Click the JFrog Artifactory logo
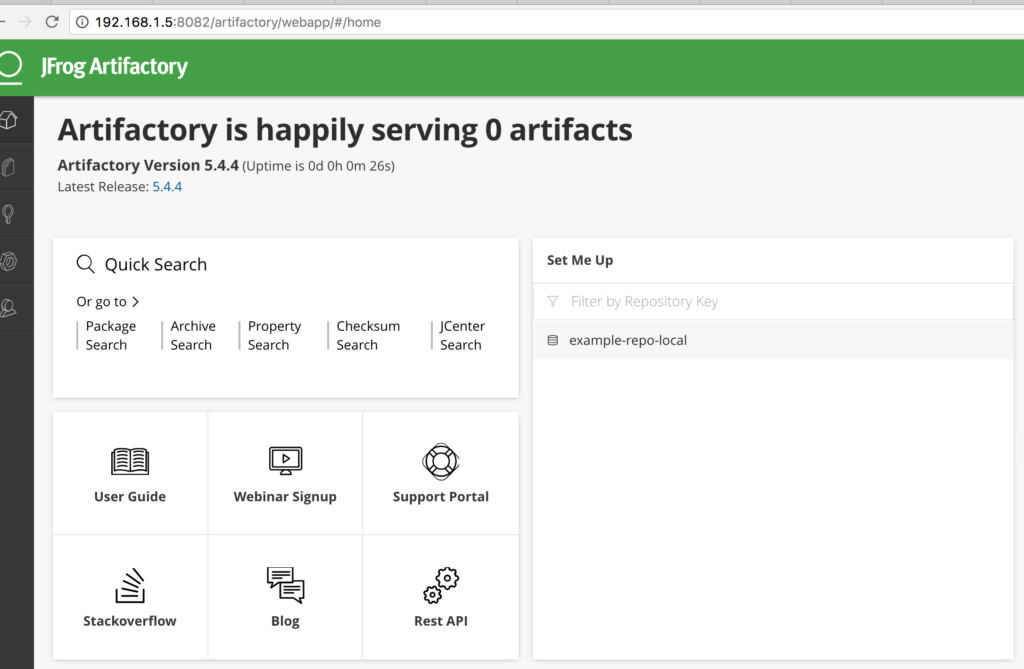 point(114,67)
